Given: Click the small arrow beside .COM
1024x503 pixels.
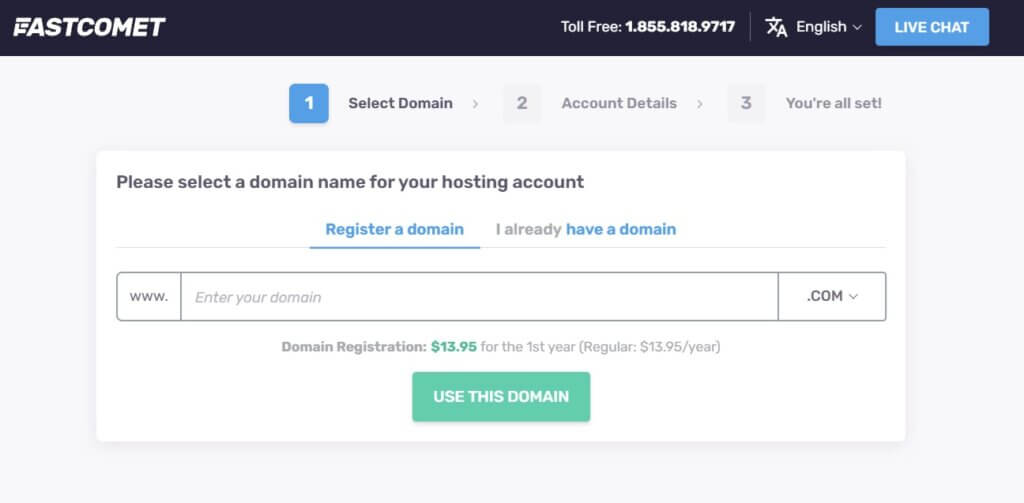Looking at the screenshot, I should (x=853, y=297).
